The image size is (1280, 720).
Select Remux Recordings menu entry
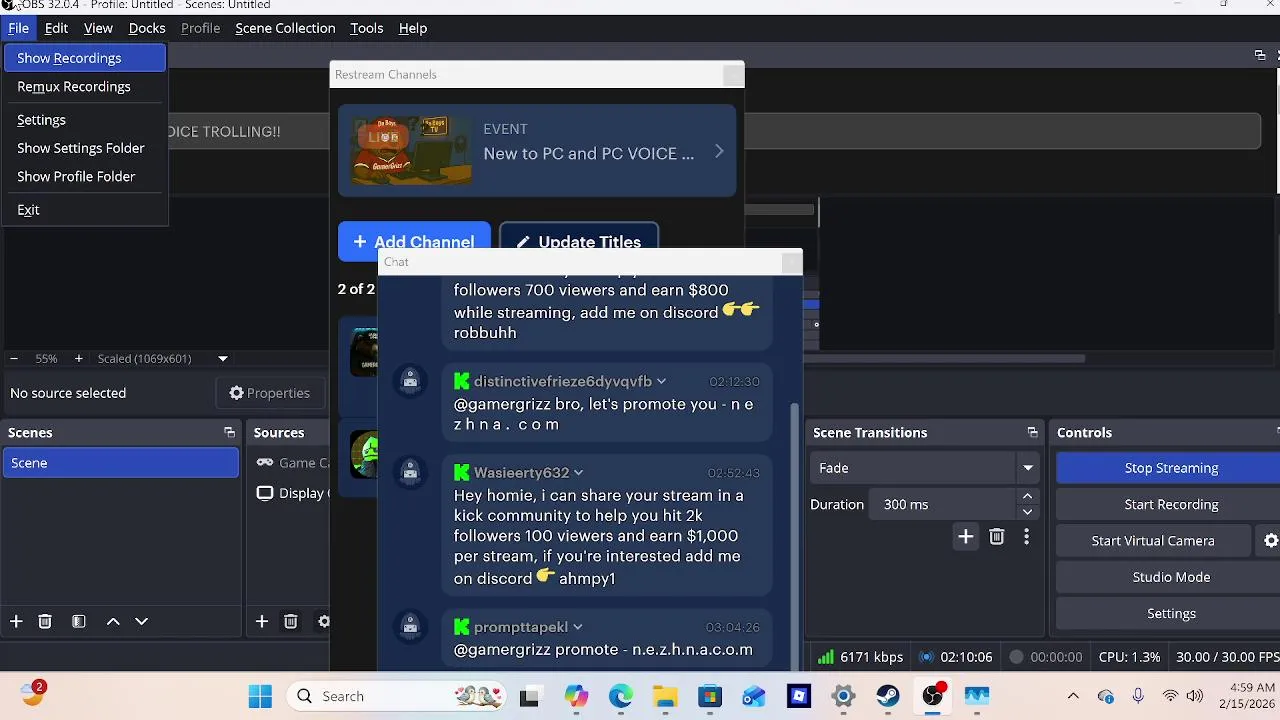tap(85, 86)
